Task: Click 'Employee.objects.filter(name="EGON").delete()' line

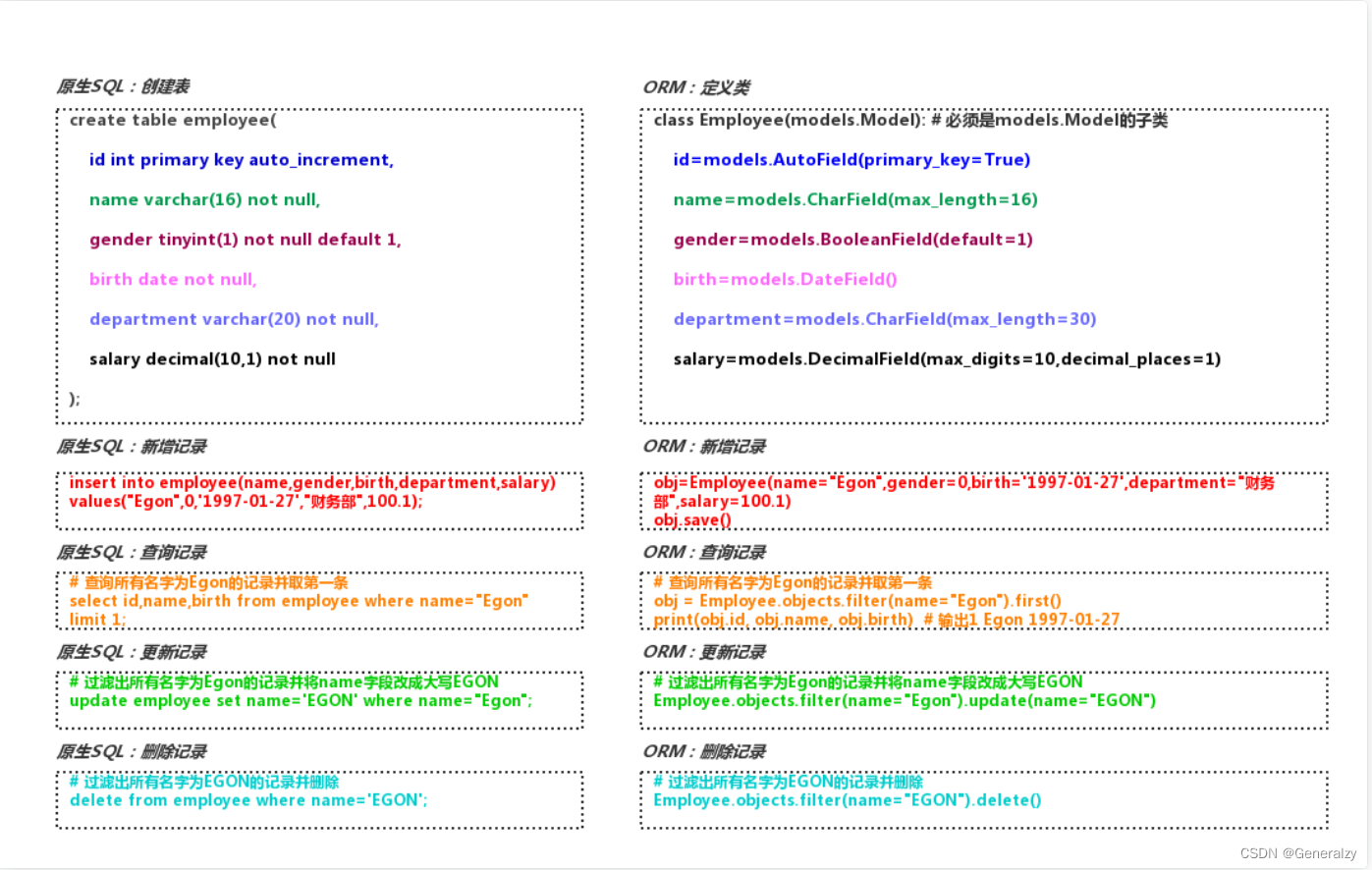Action: pyautogui.click(x=848, y=800)
